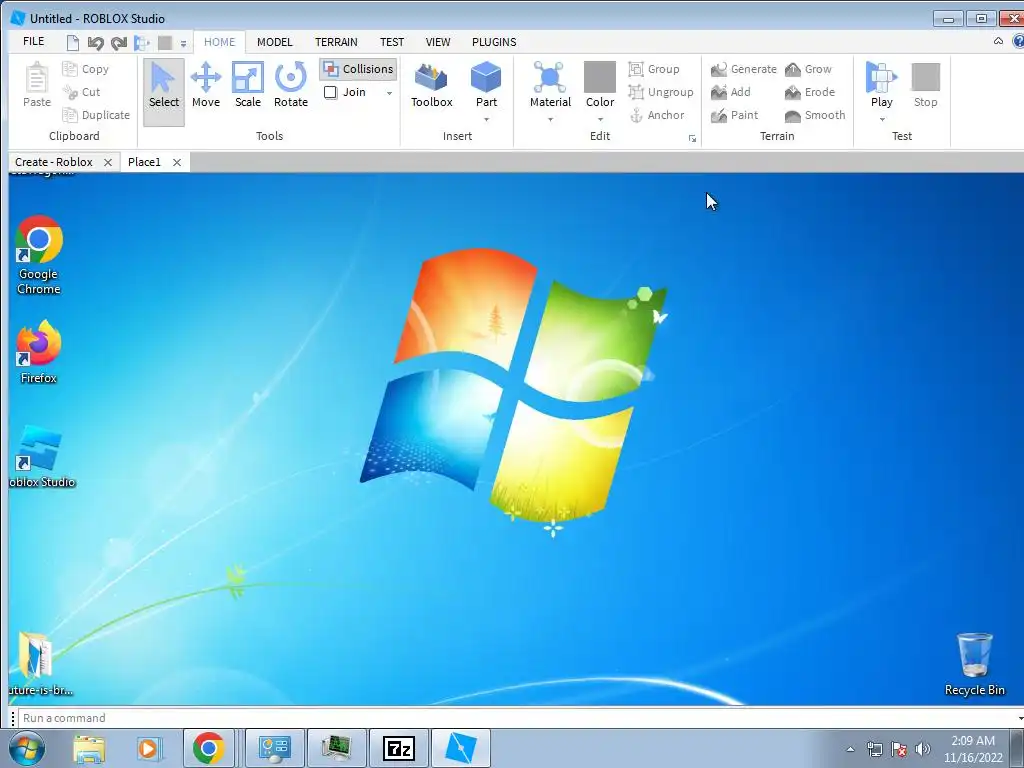Switch to the PLUGINS ribbon tab
This screenshot has height=768, width=1024.
coord(494,42)
